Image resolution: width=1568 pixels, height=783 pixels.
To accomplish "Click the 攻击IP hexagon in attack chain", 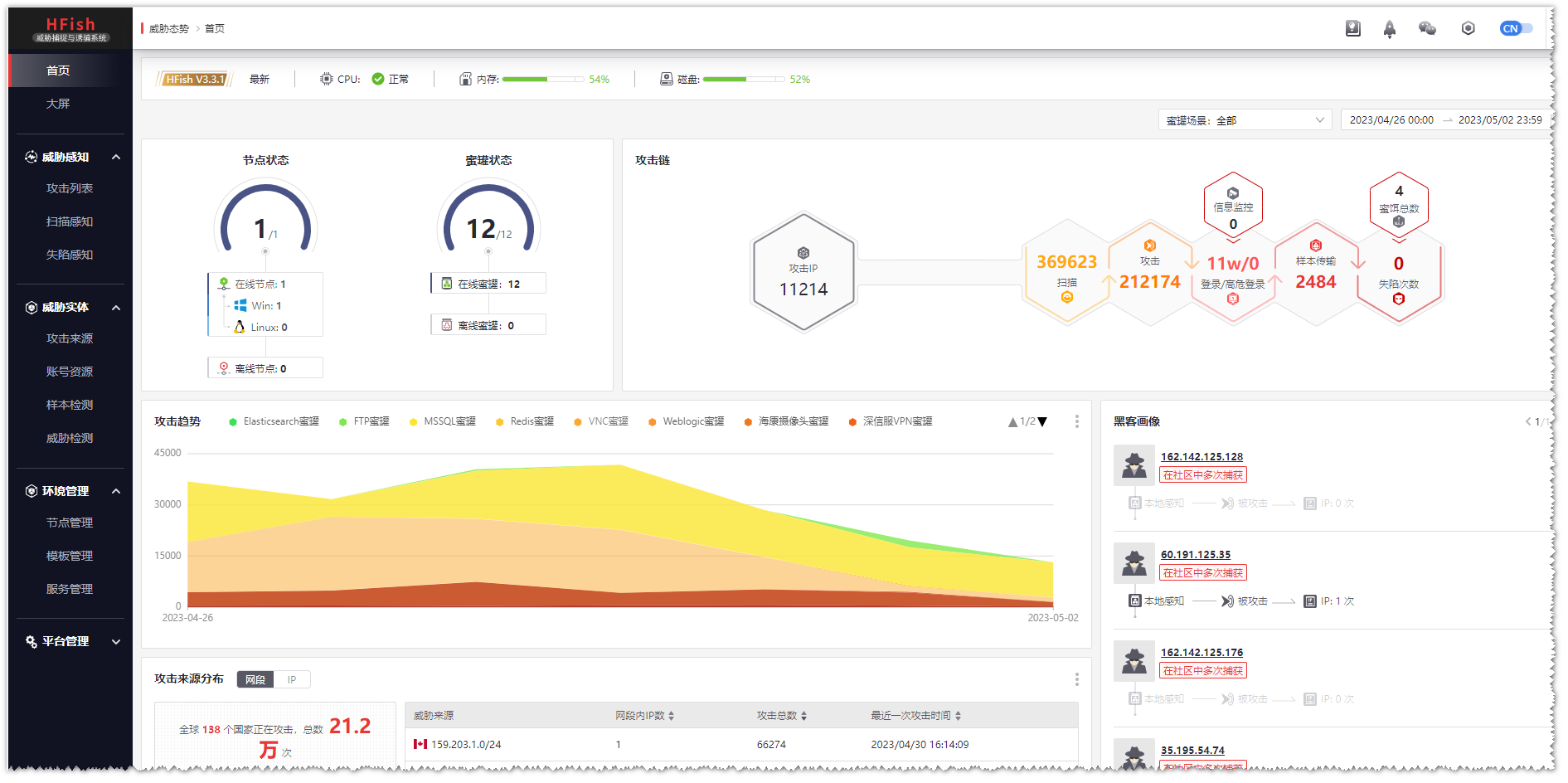I will pyautogui.click(x=803, y=273).
